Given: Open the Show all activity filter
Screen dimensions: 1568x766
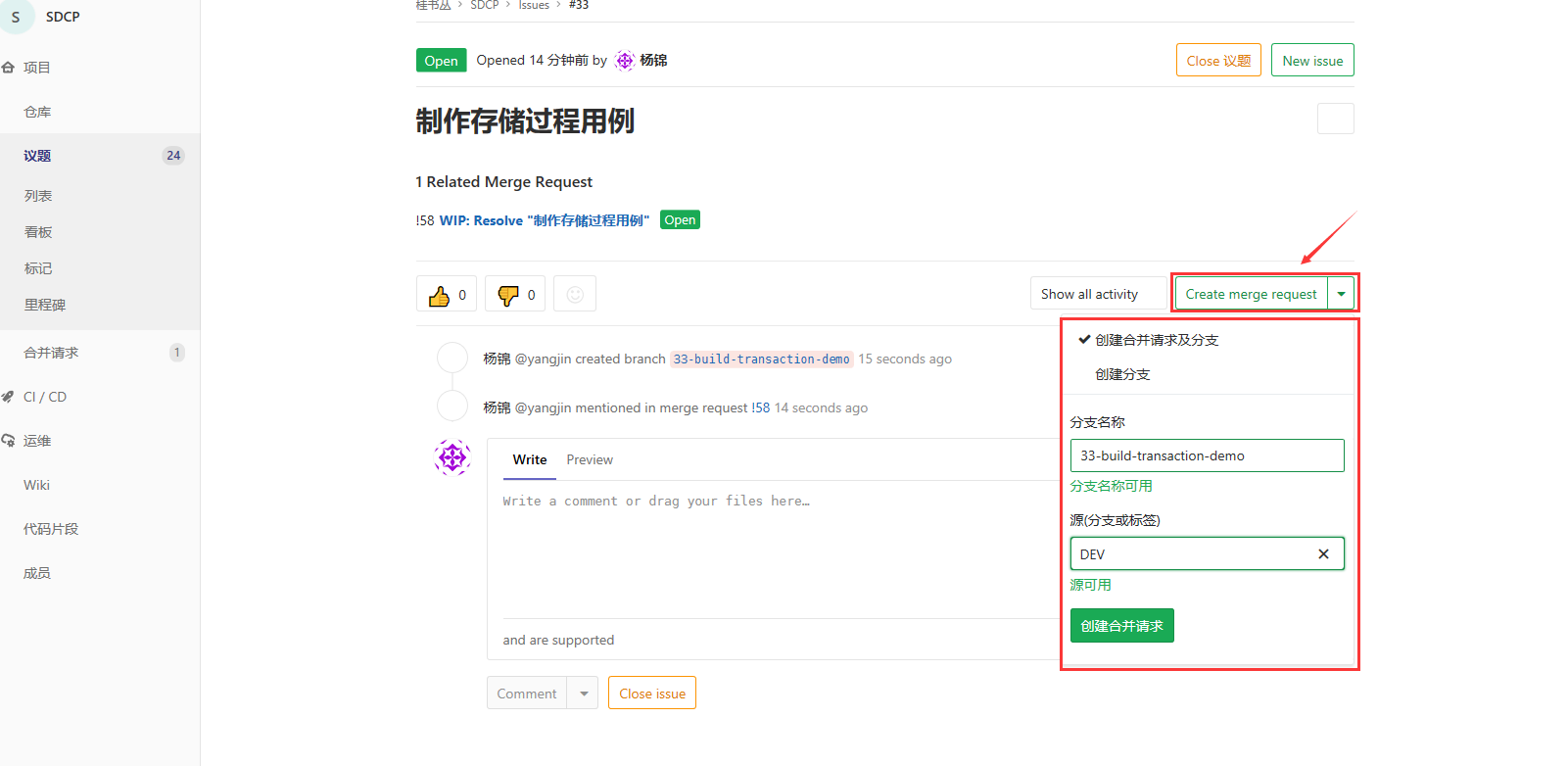Looking at the screenshot, I should [1099, 294].
